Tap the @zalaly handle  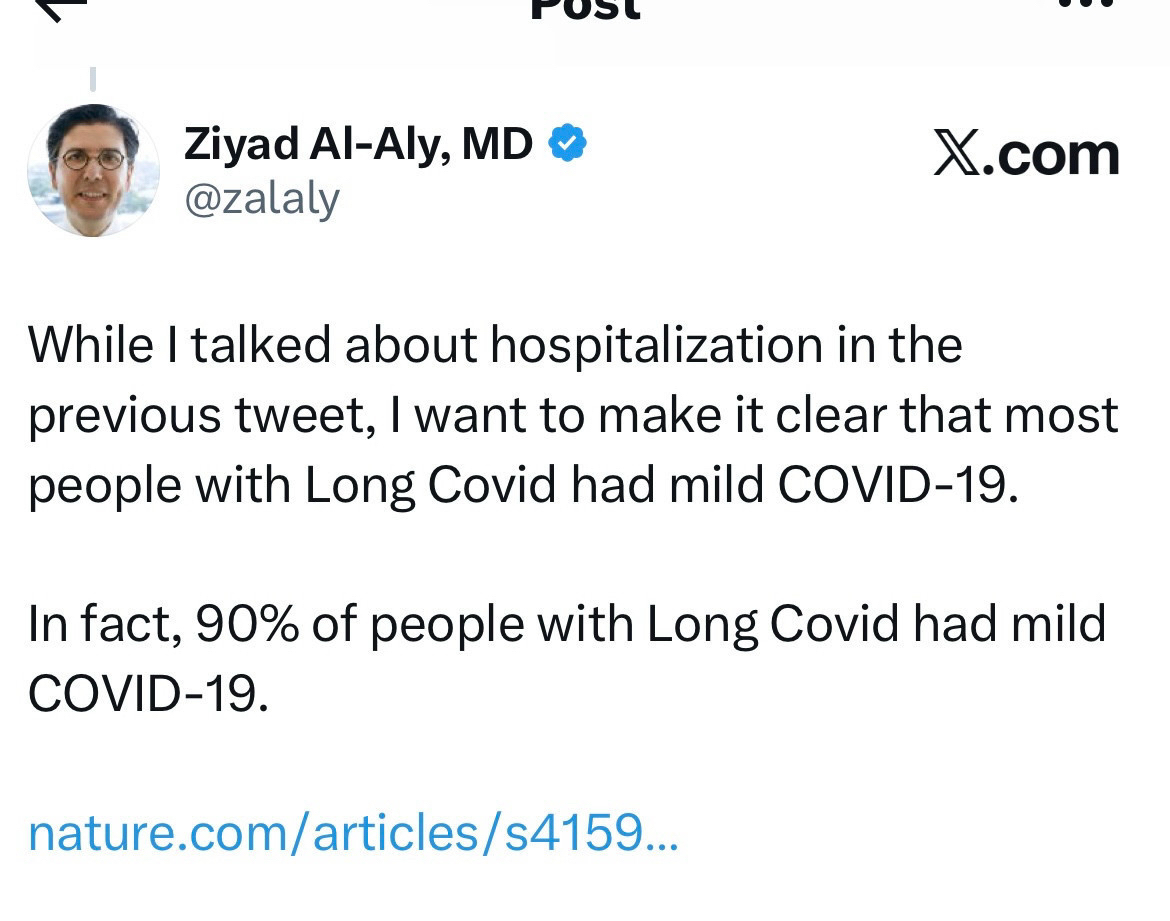click(262, 198)
